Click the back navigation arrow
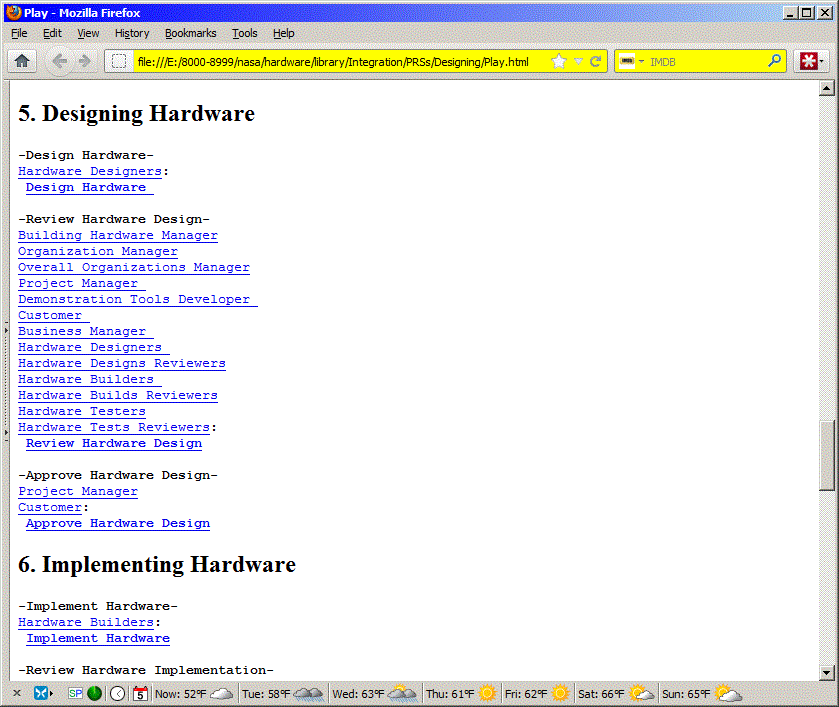Screen dimensions: 839x707 coord(59,61)
